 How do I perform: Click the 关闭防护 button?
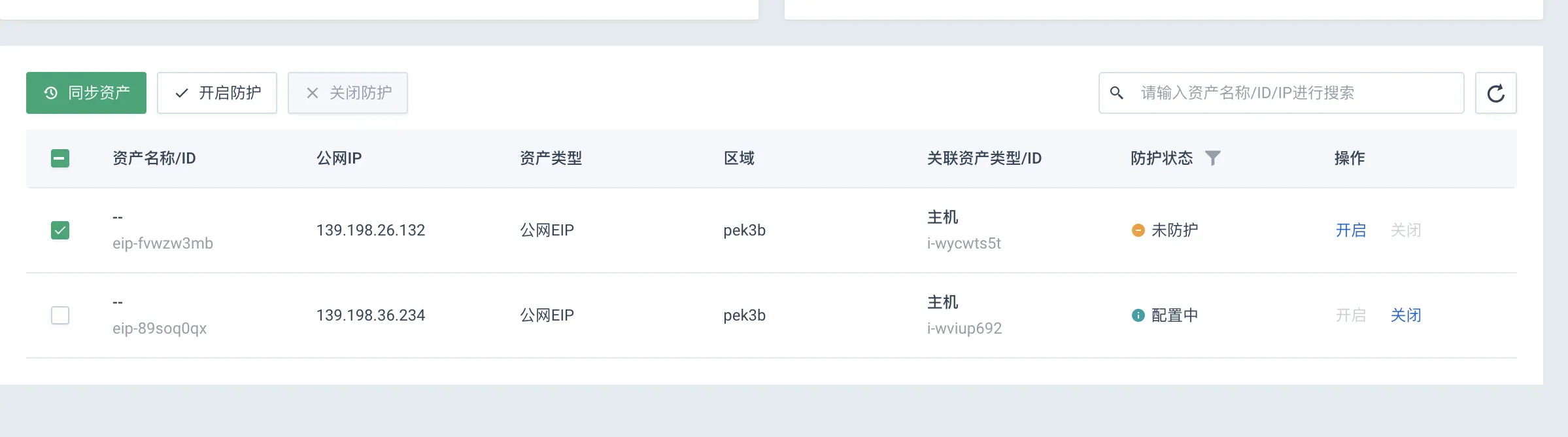pos(348,93)
